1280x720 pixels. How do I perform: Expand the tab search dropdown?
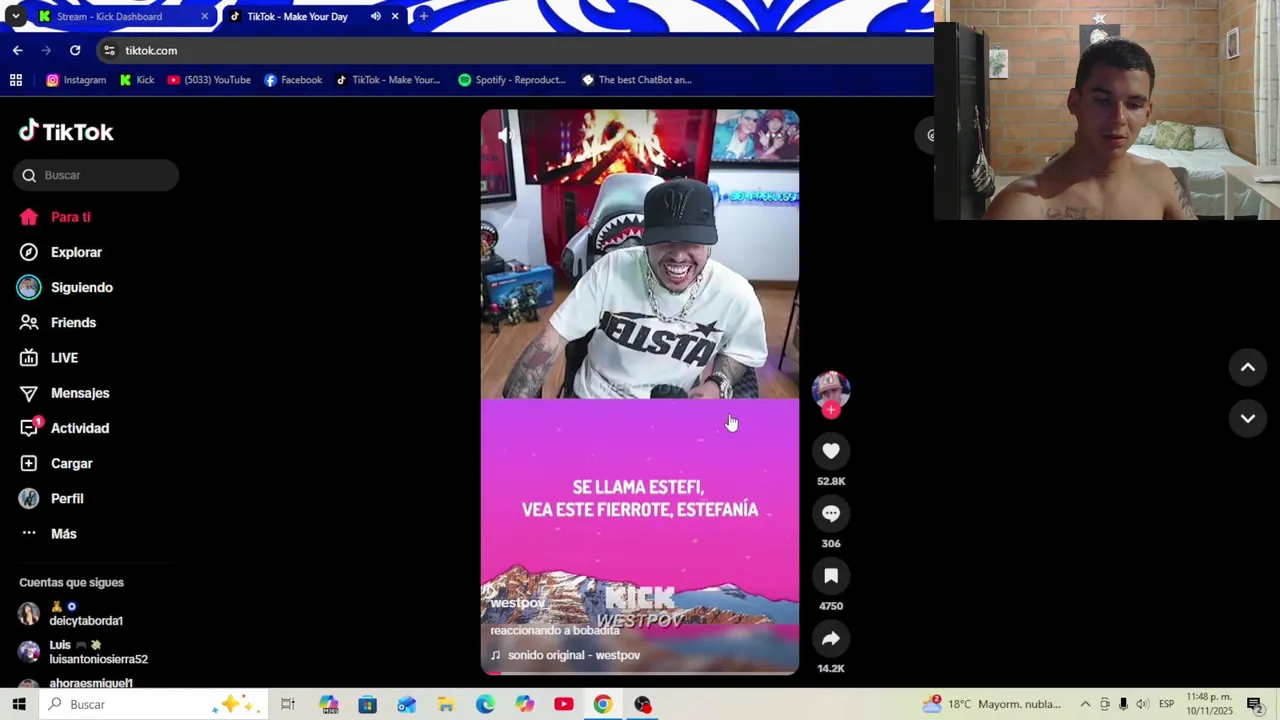point(15,16)
